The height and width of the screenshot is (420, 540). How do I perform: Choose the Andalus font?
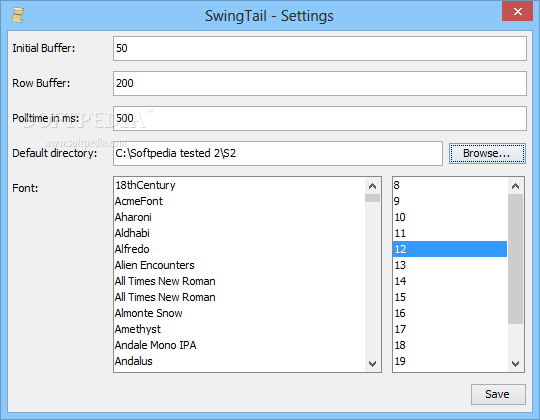[239, 361]
